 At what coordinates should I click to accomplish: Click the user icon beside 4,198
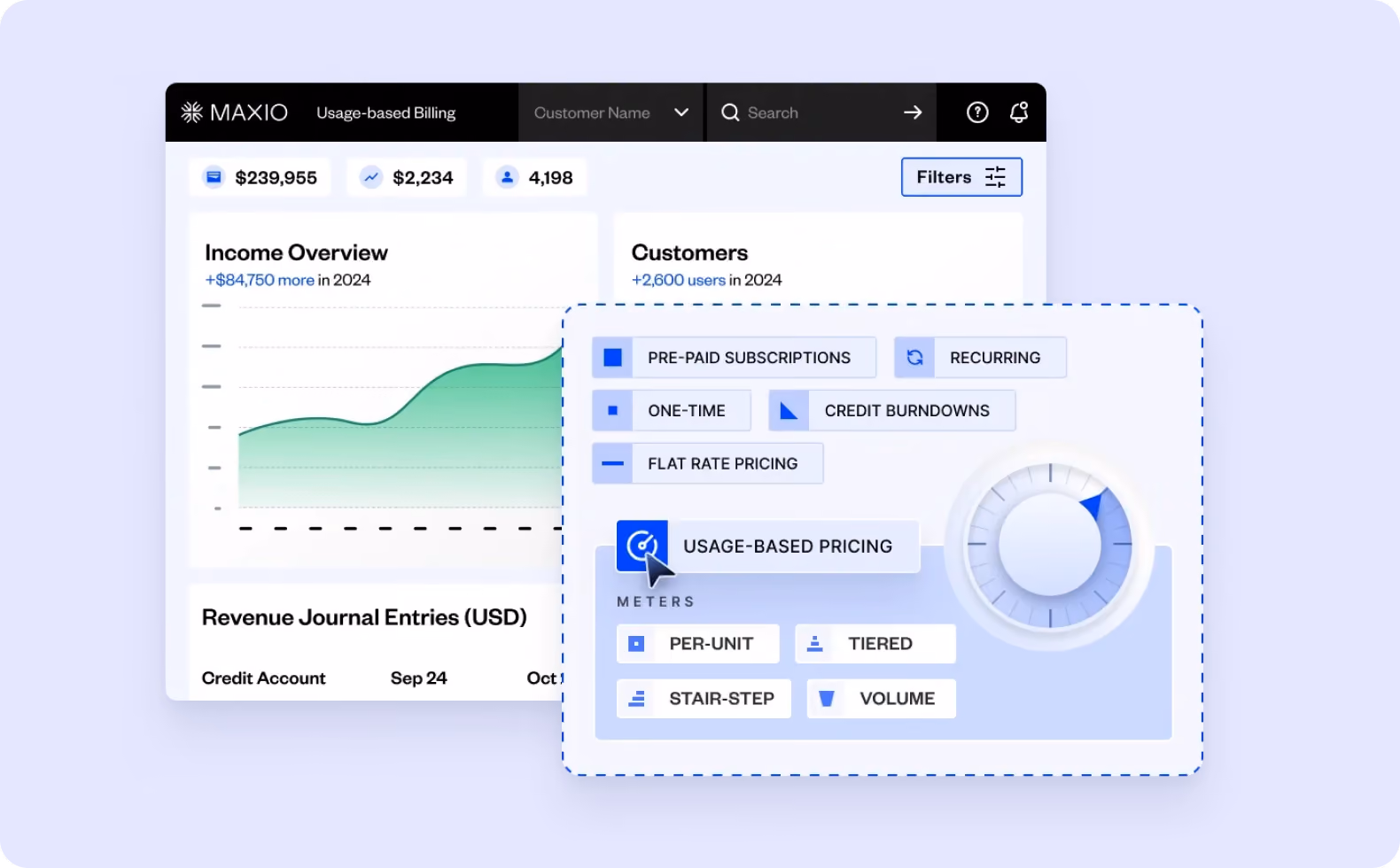(x=507, y=177)
